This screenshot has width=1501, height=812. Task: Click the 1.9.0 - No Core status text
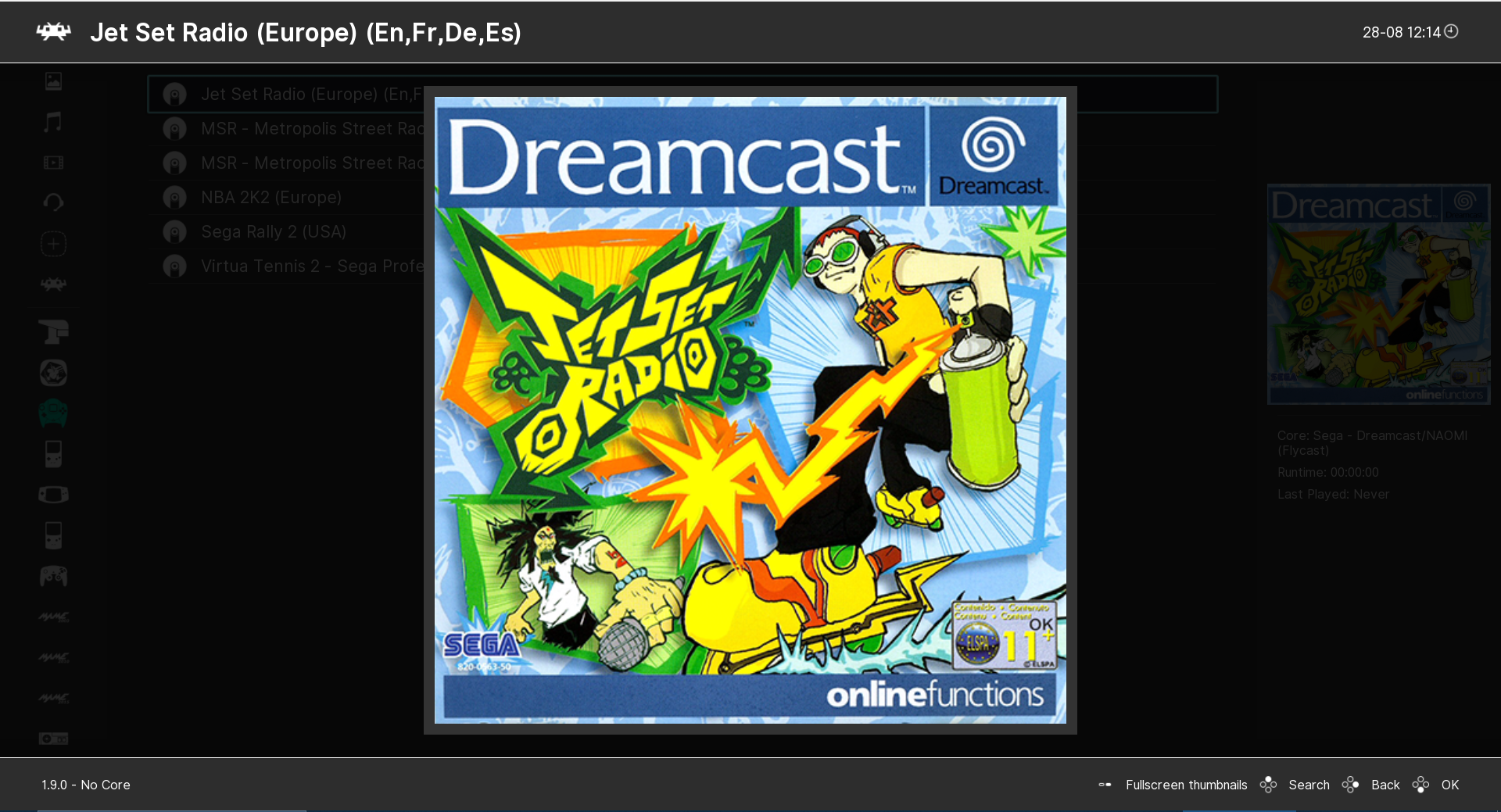[86, 785]
